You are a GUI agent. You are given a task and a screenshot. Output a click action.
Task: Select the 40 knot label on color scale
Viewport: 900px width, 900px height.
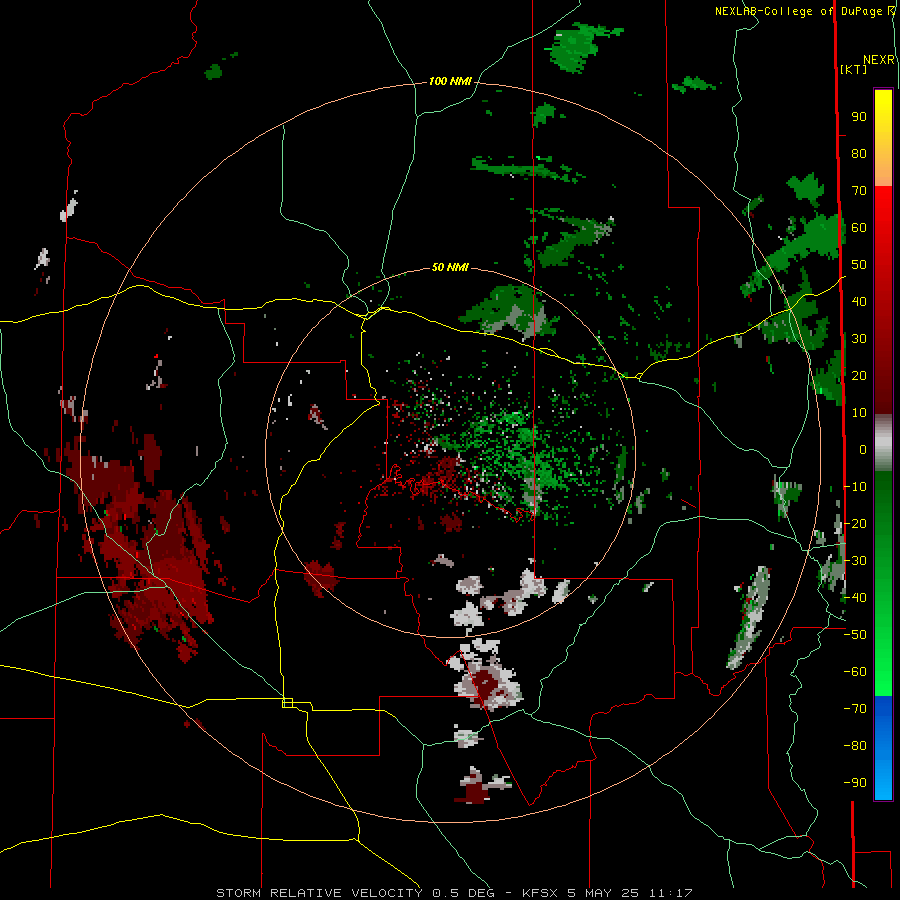(859, 302)
